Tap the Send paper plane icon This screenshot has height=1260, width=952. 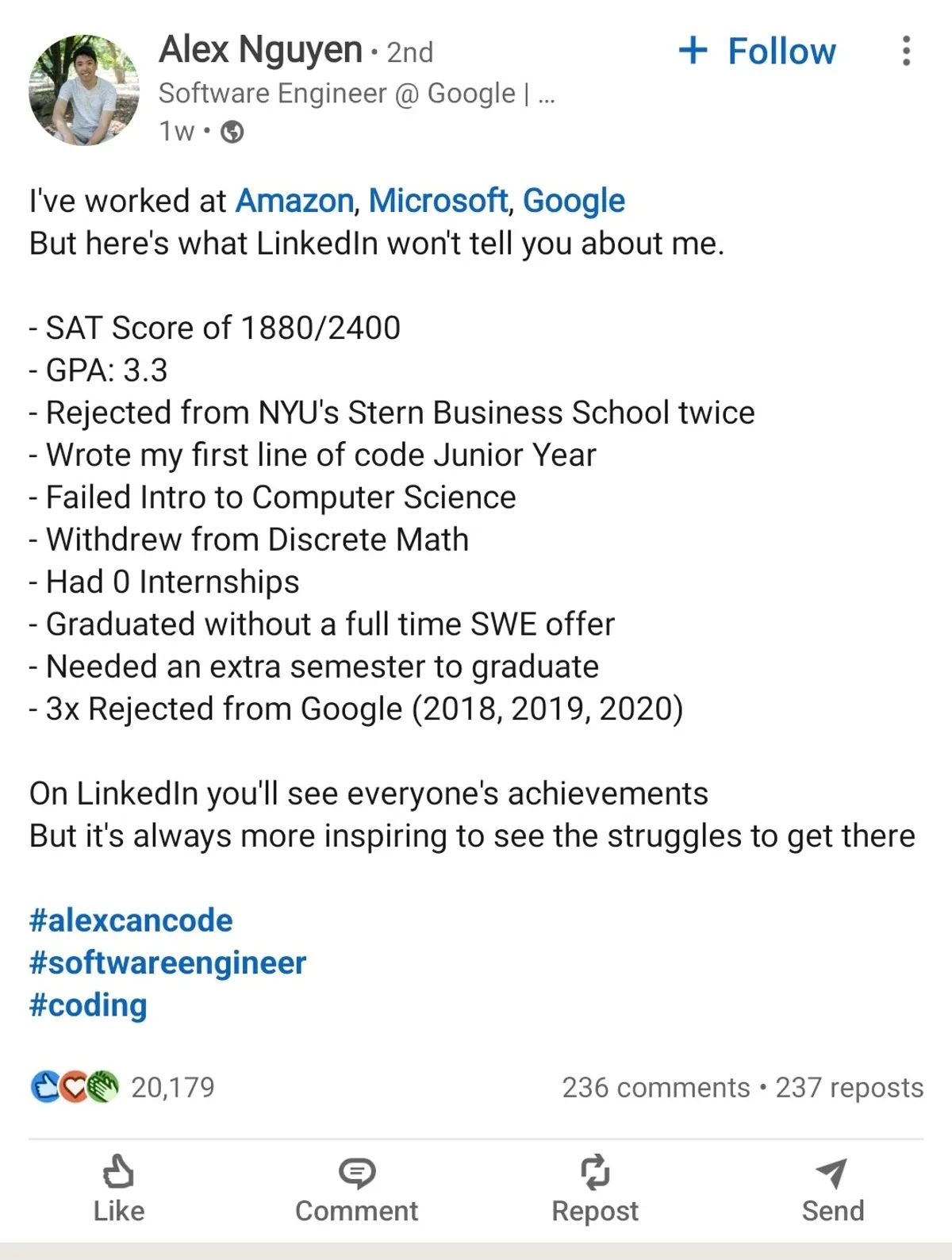[831, 1172]
